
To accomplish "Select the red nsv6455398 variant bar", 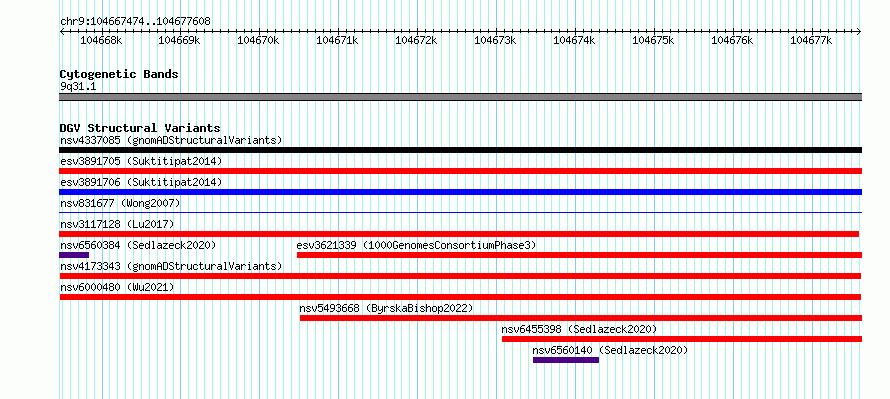I will point(682,339).
